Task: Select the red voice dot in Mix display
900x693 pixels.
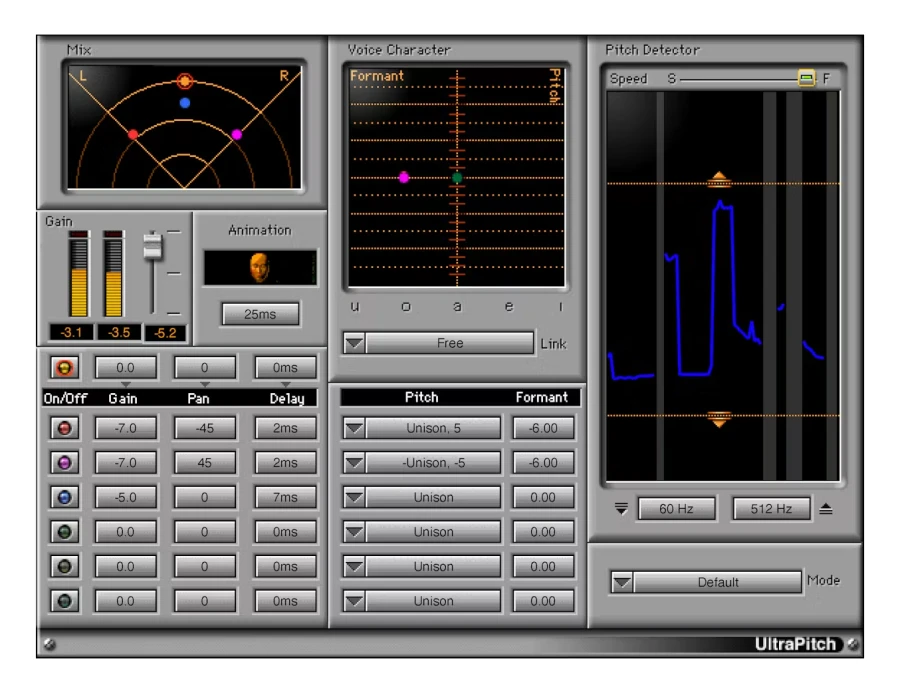Action: click(x=133, y=134)
